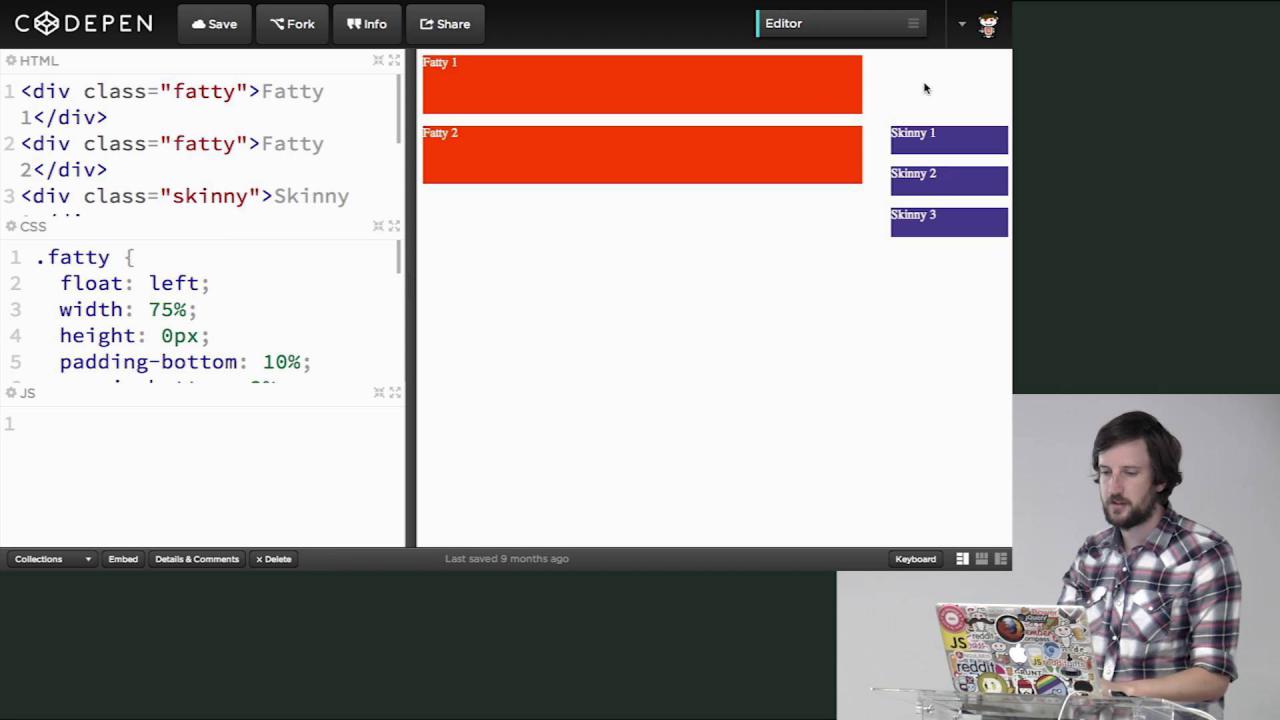The image size is (1280, 720).
Task: Open JS panel settings gear
Action: click(11, 393)
